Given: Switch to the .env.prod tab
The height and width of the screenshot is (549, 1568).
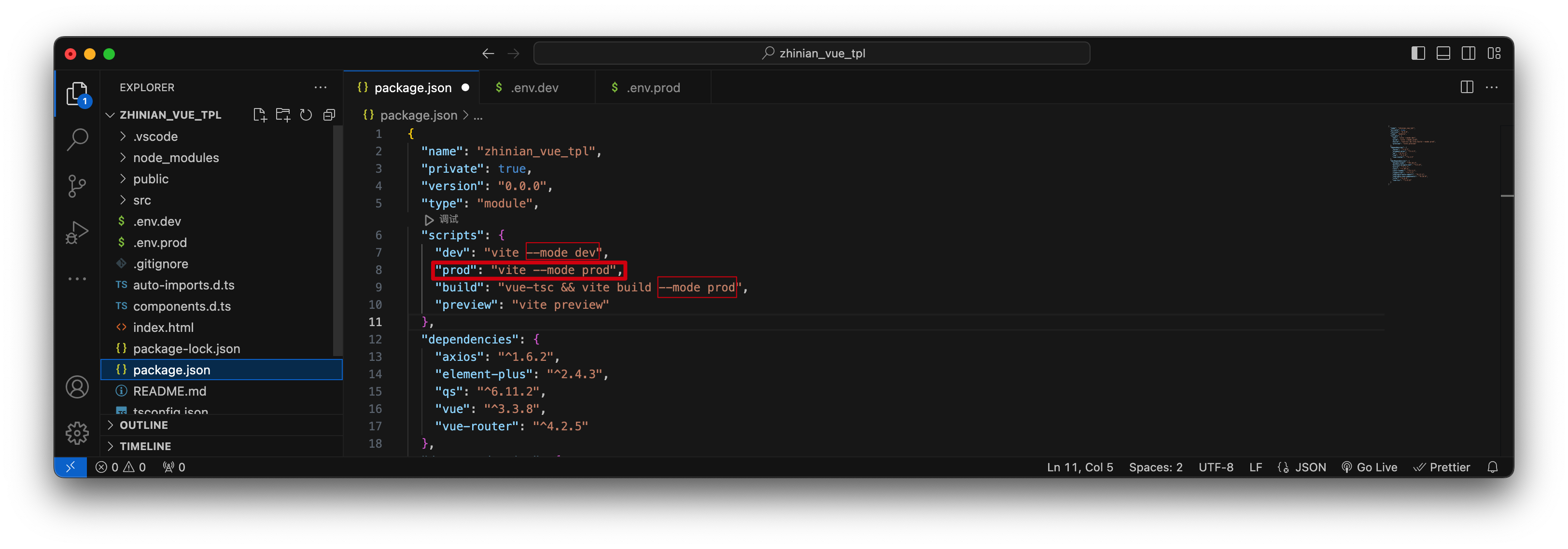Looking at the screenshot, I should pos(653,87).
